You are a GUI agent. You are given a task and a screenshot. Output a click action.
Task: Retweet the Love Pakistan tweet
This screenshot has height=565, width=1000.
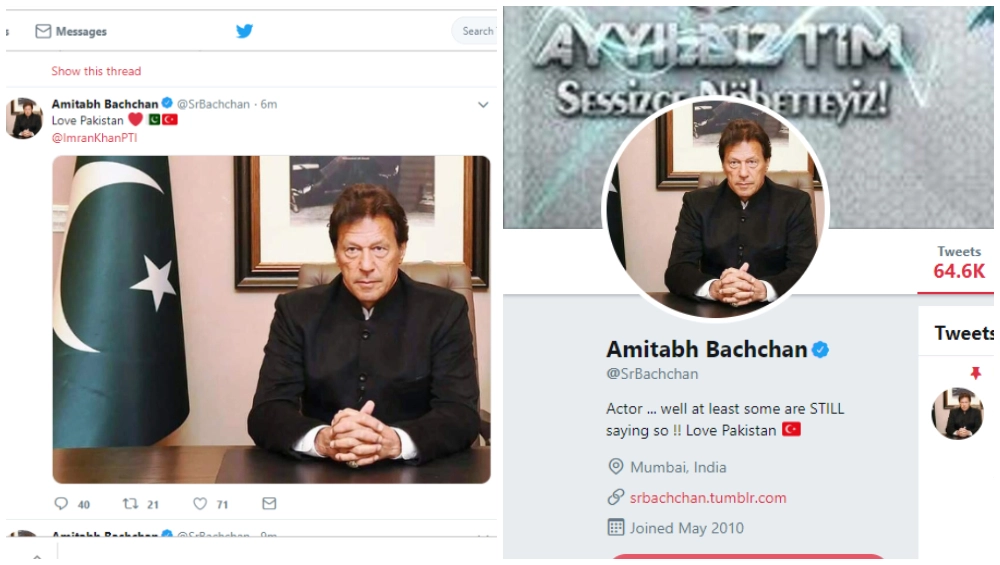(x=131, y=504)
